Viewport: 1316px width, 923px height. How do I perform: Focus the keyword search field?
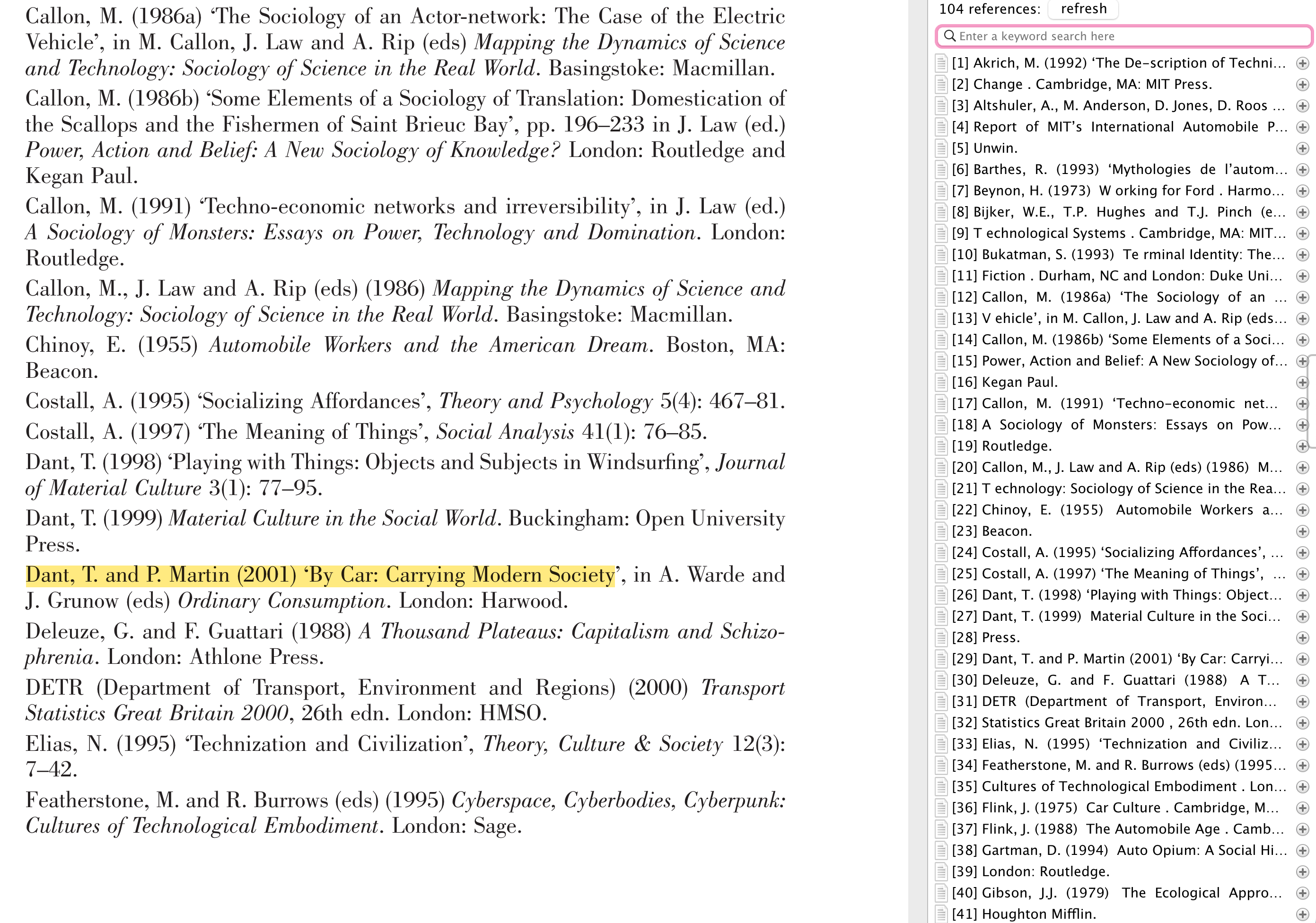click(x=1124, y=36)
